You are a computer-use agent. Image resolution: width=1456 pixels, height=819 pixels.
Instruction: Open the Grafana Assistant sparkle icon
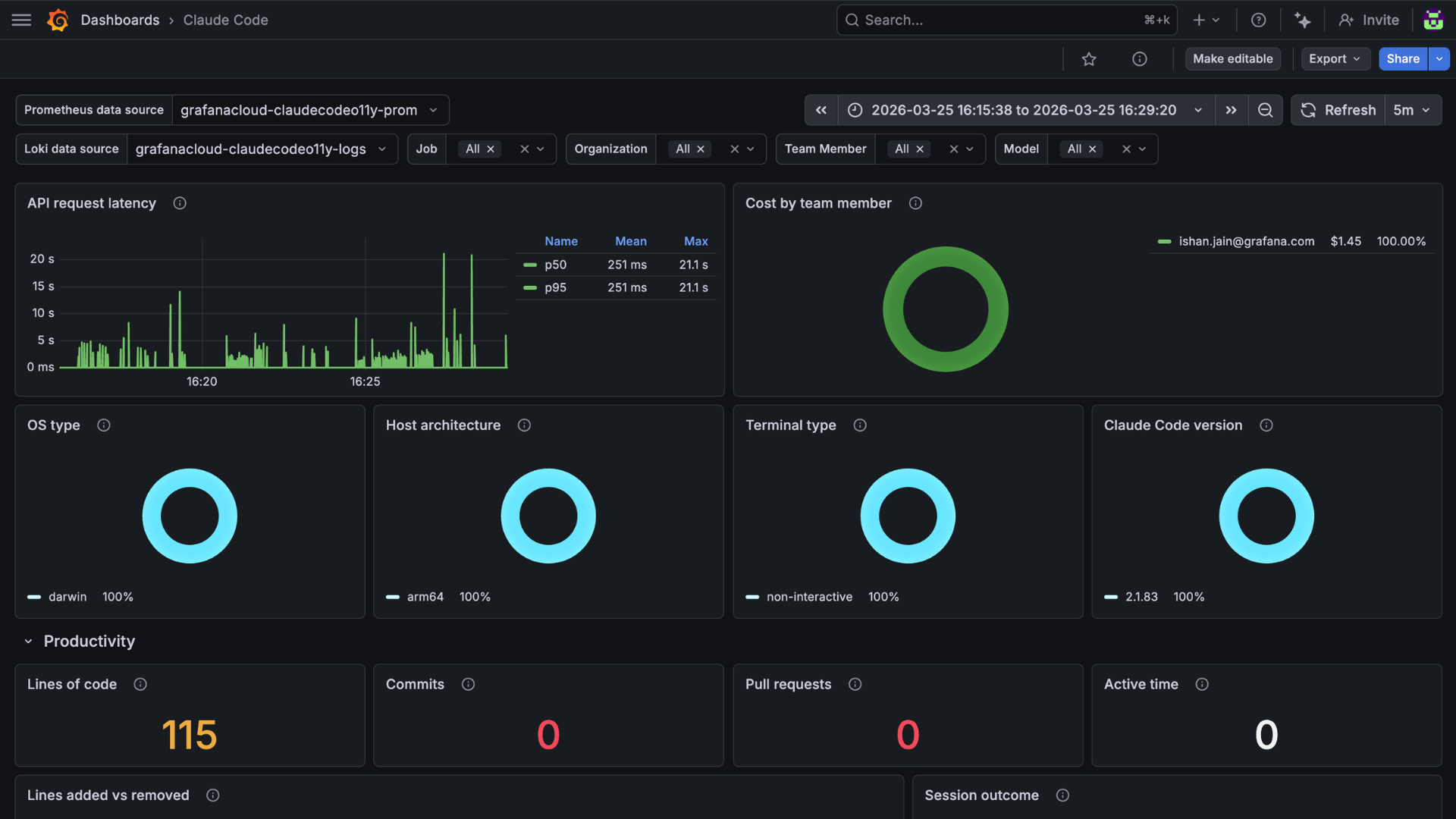pos(1302,20)
